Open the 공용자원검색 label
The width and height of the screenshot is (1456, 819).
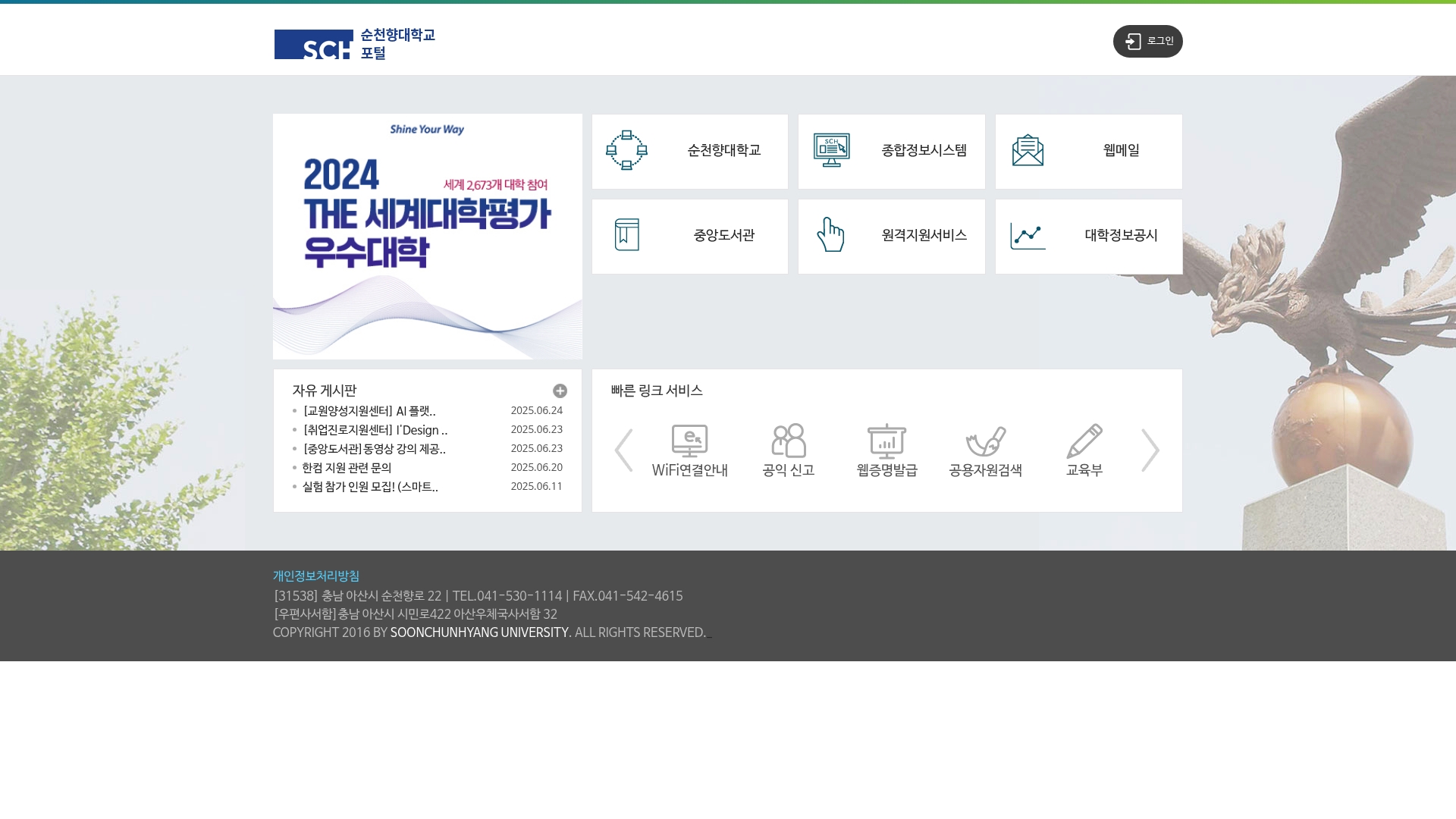986,470
